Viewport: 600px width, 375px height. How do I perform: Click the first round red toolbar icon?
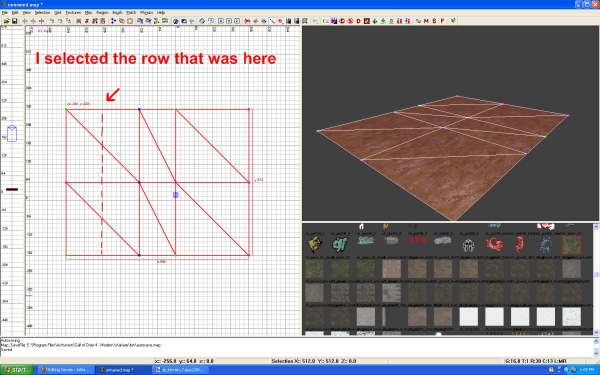342,21
